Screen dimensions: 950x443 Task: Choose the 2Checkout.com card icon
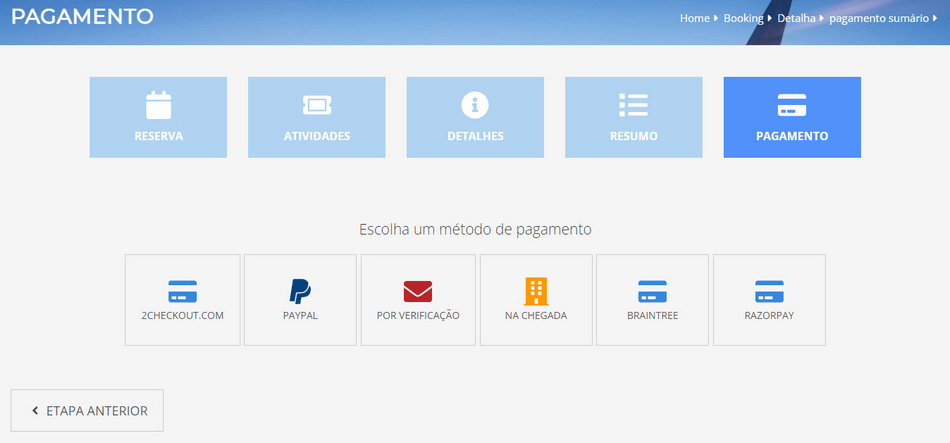pos(183,291)
